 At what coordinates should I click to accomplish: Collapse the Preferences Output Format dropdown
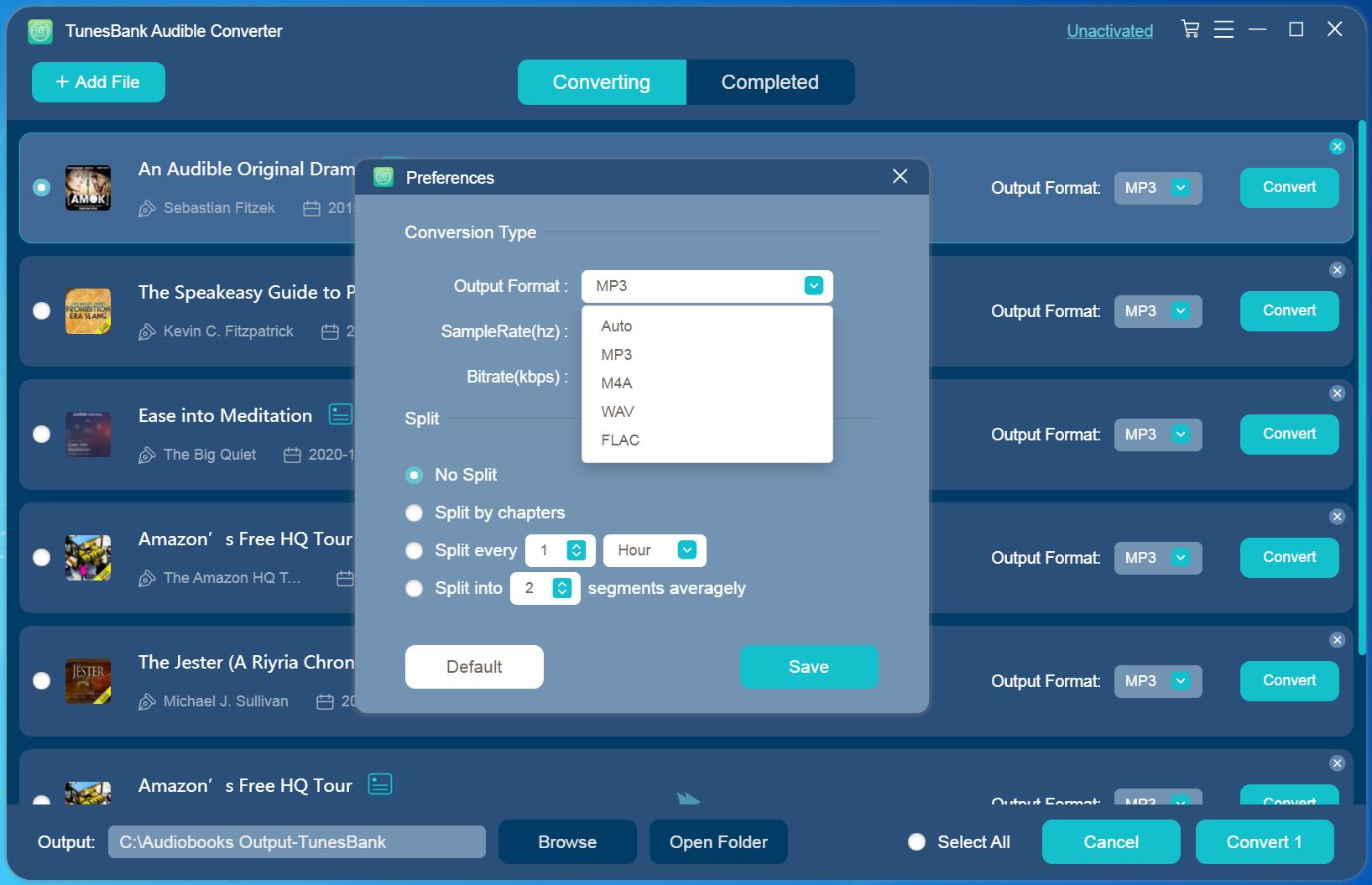(x=813, y=285)
